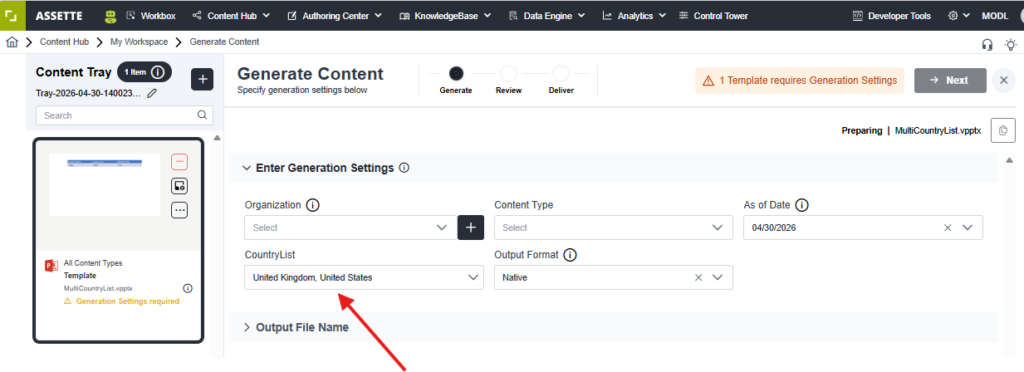Close the Generate Content panel
This screenshot has height=372, width=1024.
click(x=1004, y=80)
